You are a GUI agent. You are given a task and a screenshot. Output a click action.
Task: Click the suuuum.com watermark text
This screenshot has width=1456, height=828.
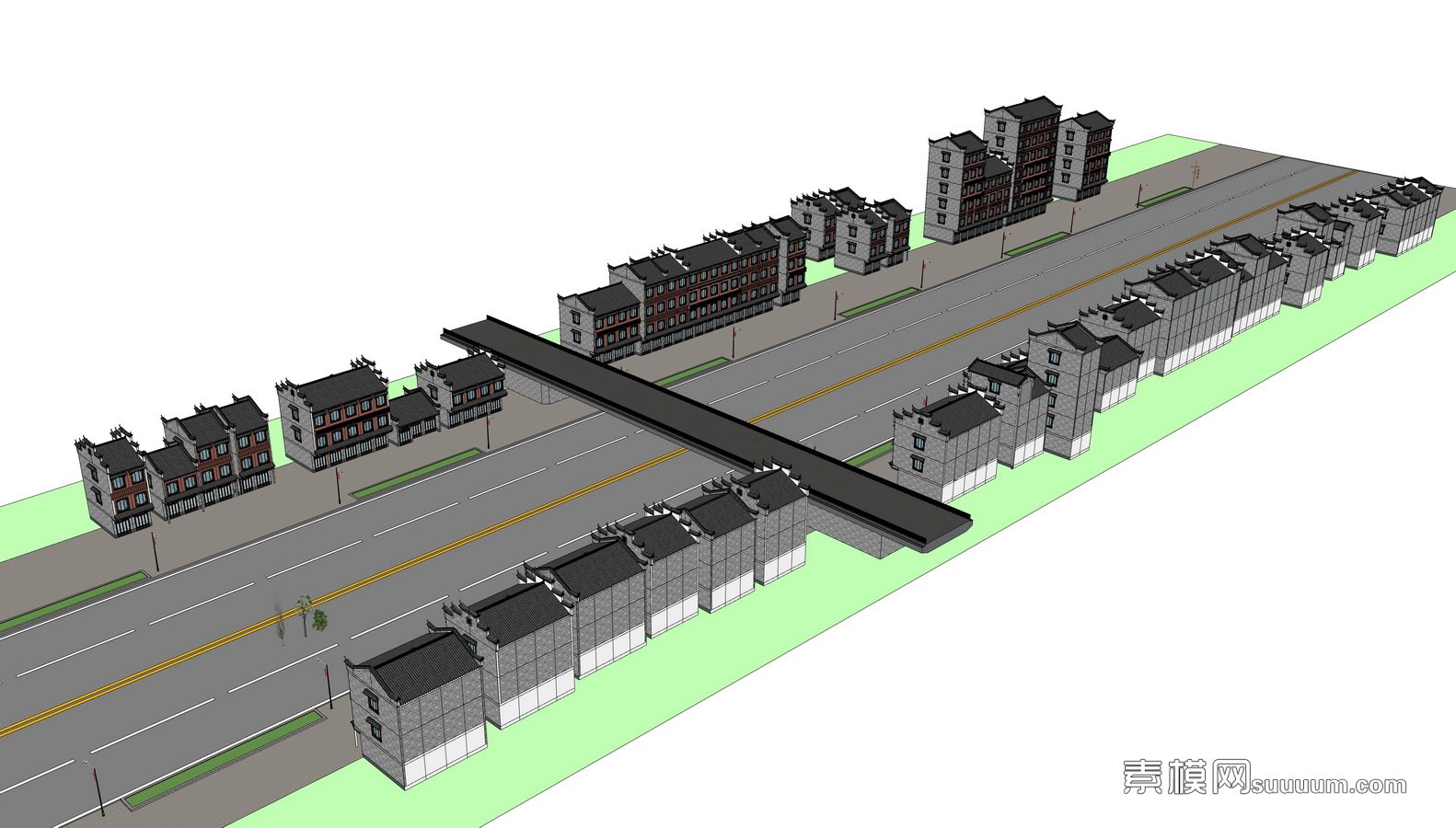point(1328,785)
